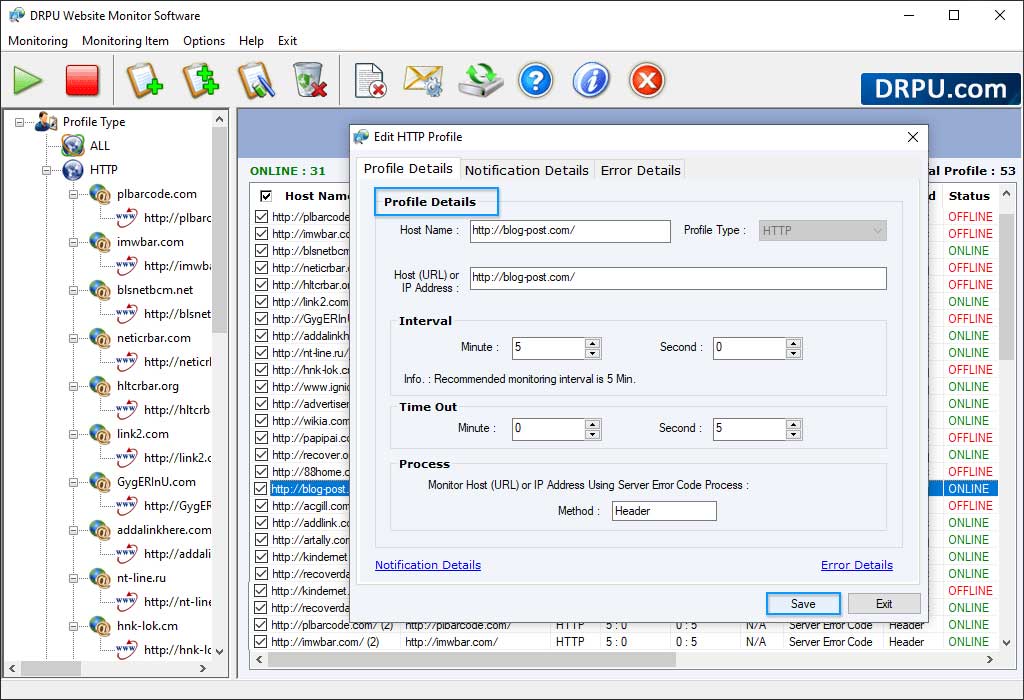Switch to Error Details tab

[x=641, y=170]
